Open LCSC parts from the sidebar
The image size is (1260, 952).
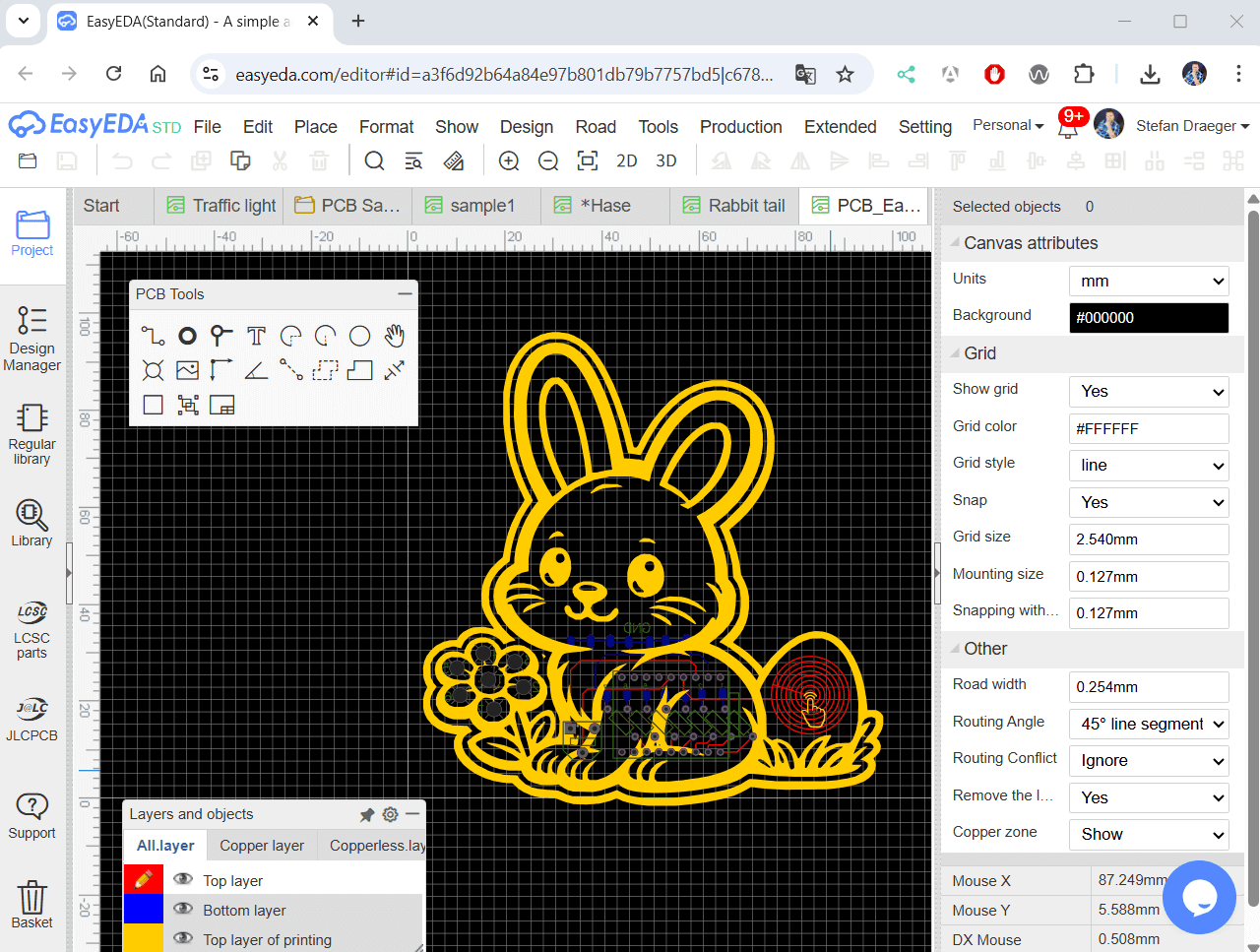point(31,630)
